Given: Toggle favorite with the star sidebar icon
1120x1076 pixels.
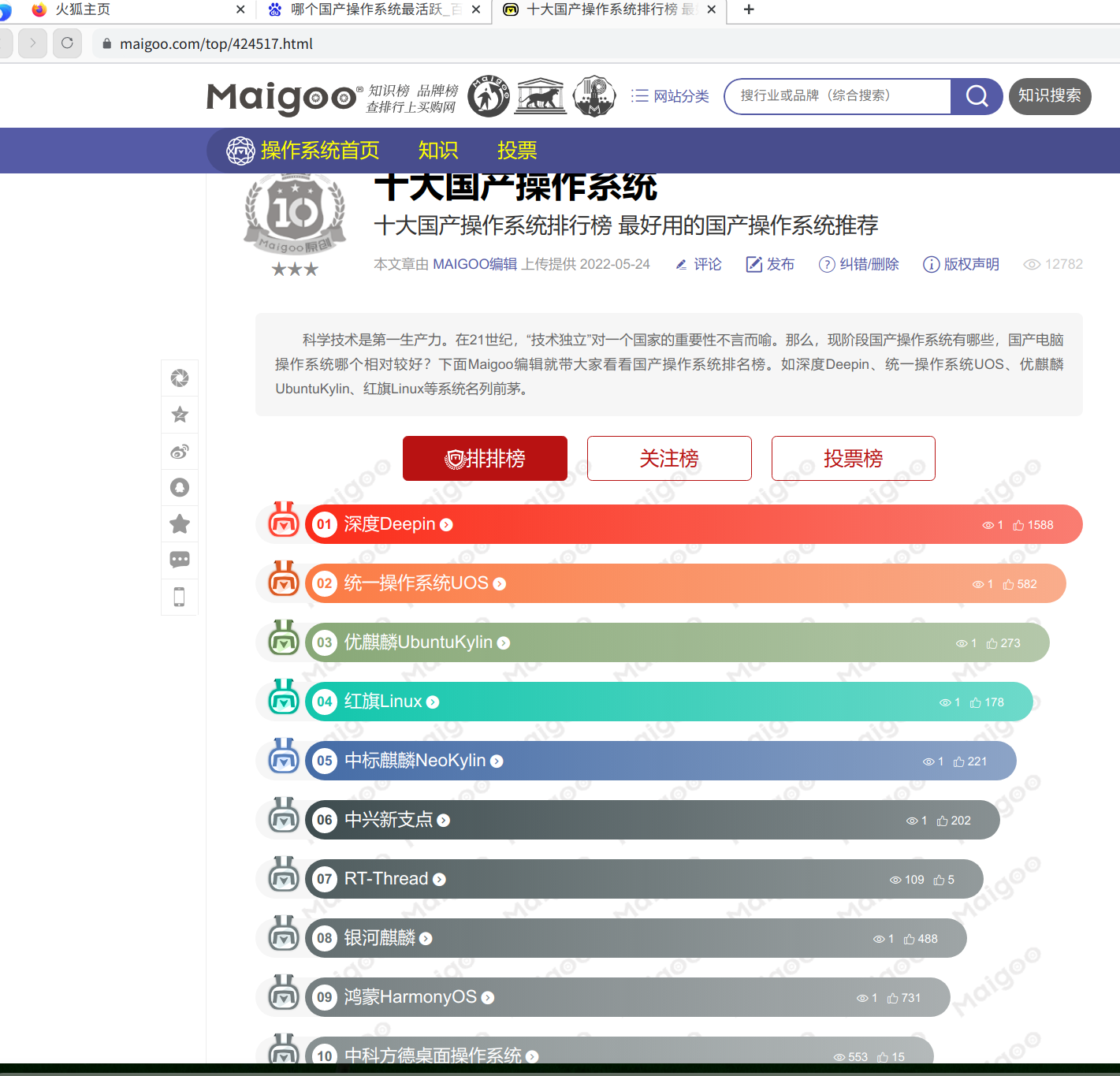Looking at the screenshot, I should tap(179, 523).
